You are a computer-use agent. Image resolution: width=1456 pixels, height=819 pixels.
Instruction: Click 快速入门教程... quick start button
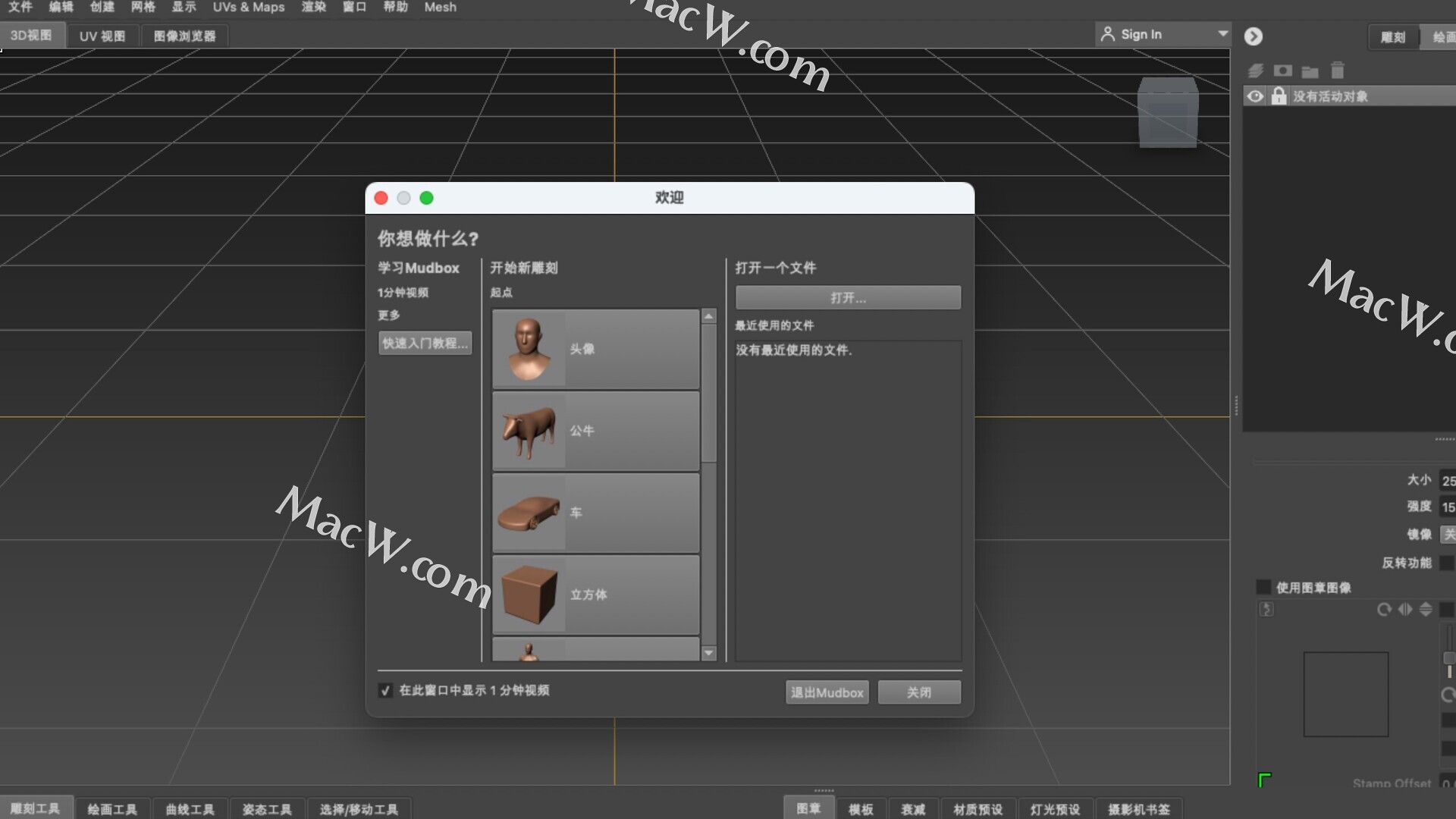click(425, 343)
